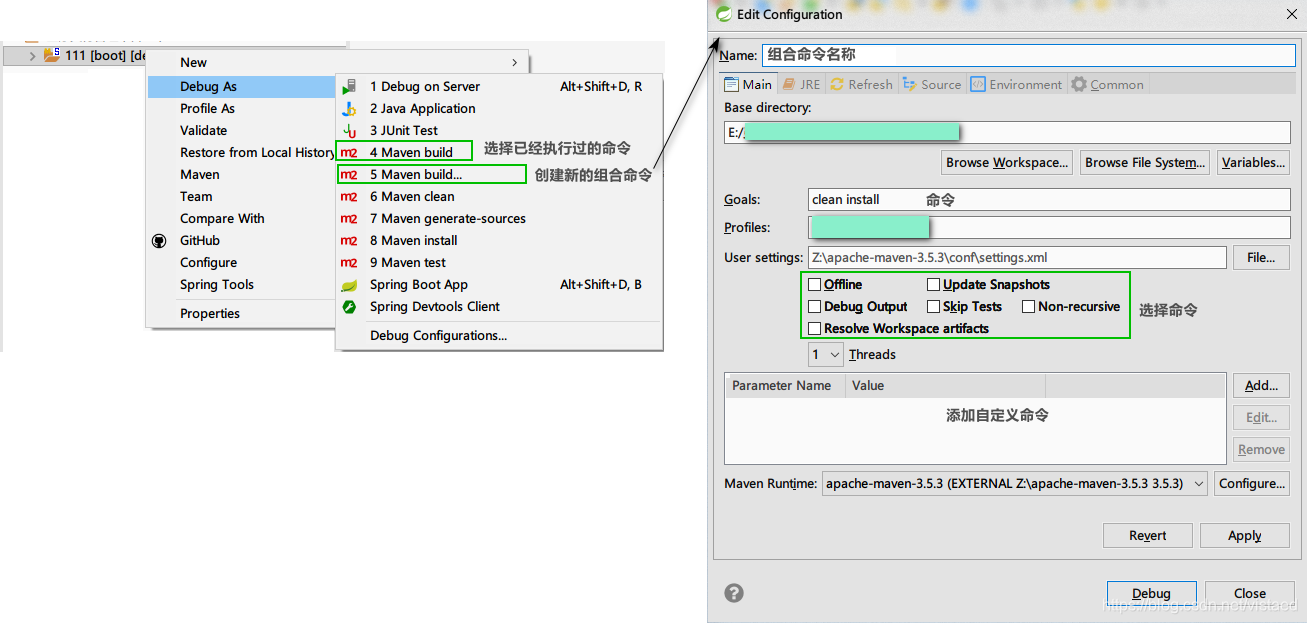
Task: Click the help question mark icon
Action: click(734, 593)
